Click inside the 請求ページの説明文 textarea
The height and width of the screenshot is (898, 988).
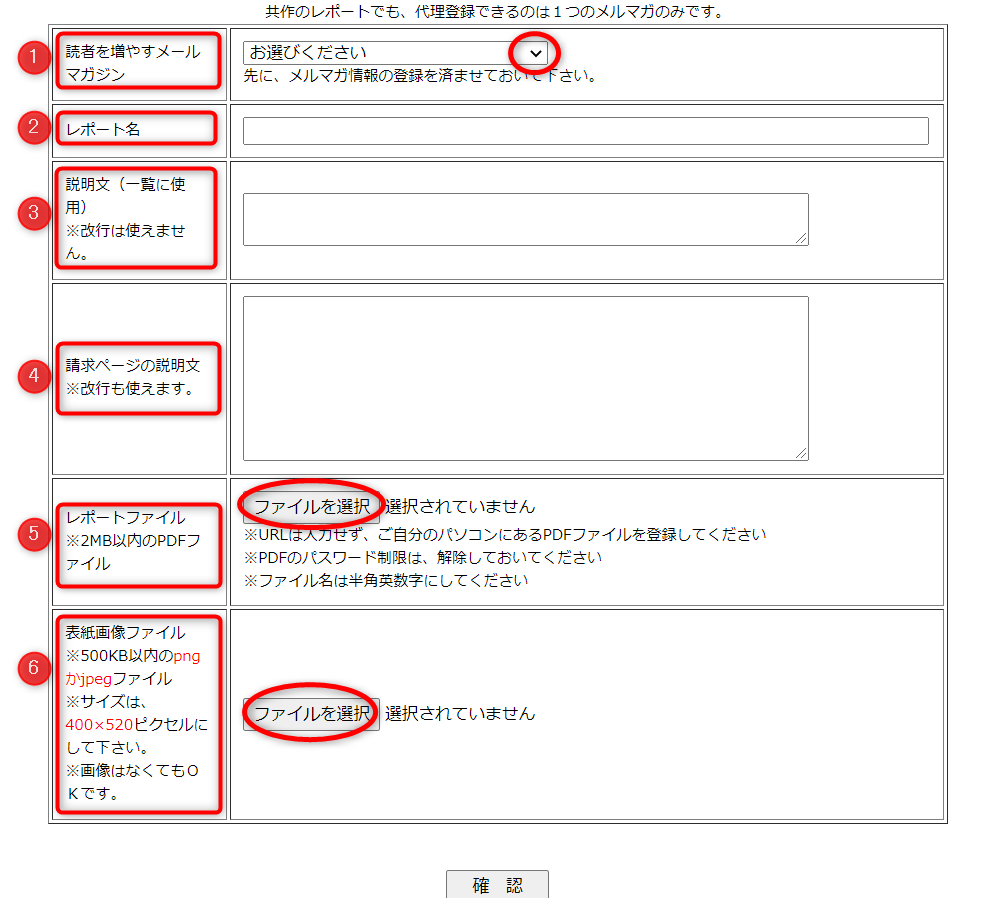point(525,378)
